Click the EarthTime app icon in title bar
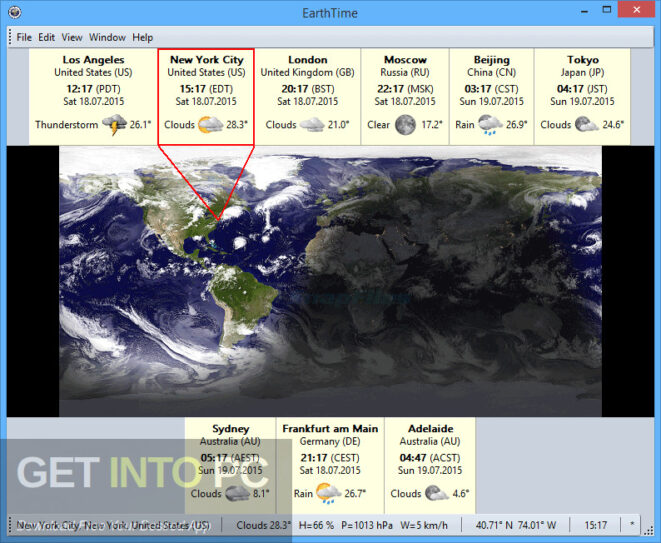Screen dimensions: 661x543 tap(15, 13)
